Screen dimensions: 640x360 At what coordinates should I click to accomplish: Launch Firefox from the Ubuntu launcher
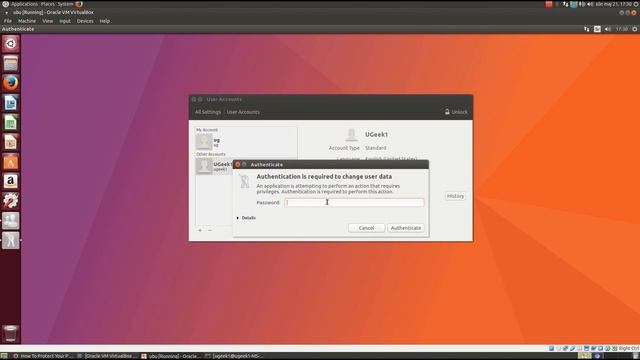click(11, 83)
